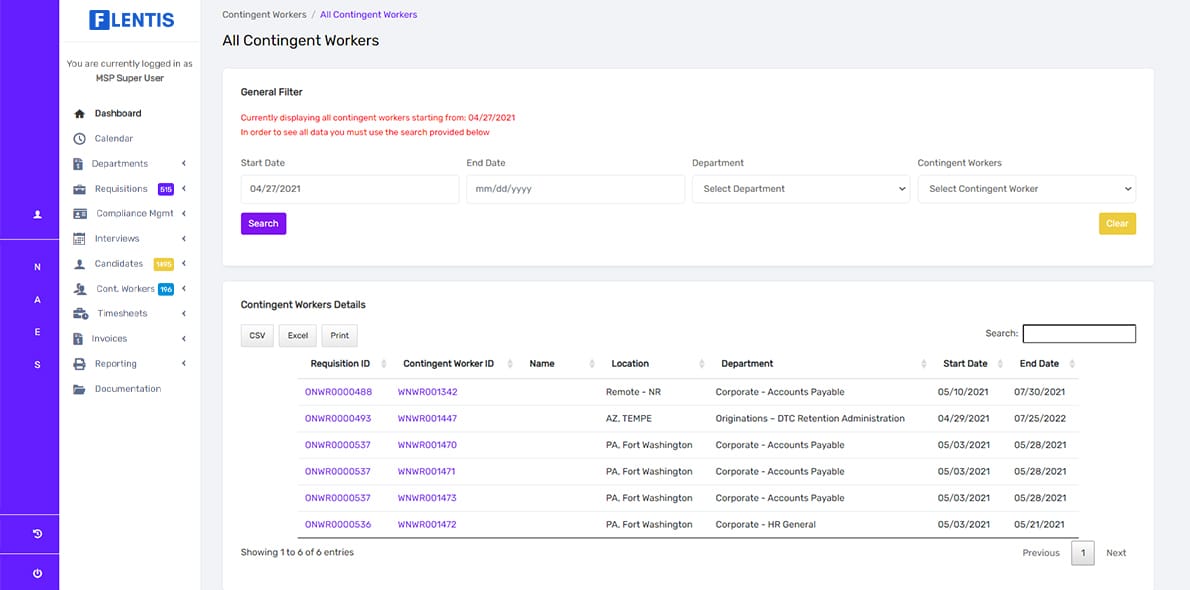Expand the Requisitions menu chevron
The height and width of the screenshot is (590, 1190).
[x=184, y=189]
